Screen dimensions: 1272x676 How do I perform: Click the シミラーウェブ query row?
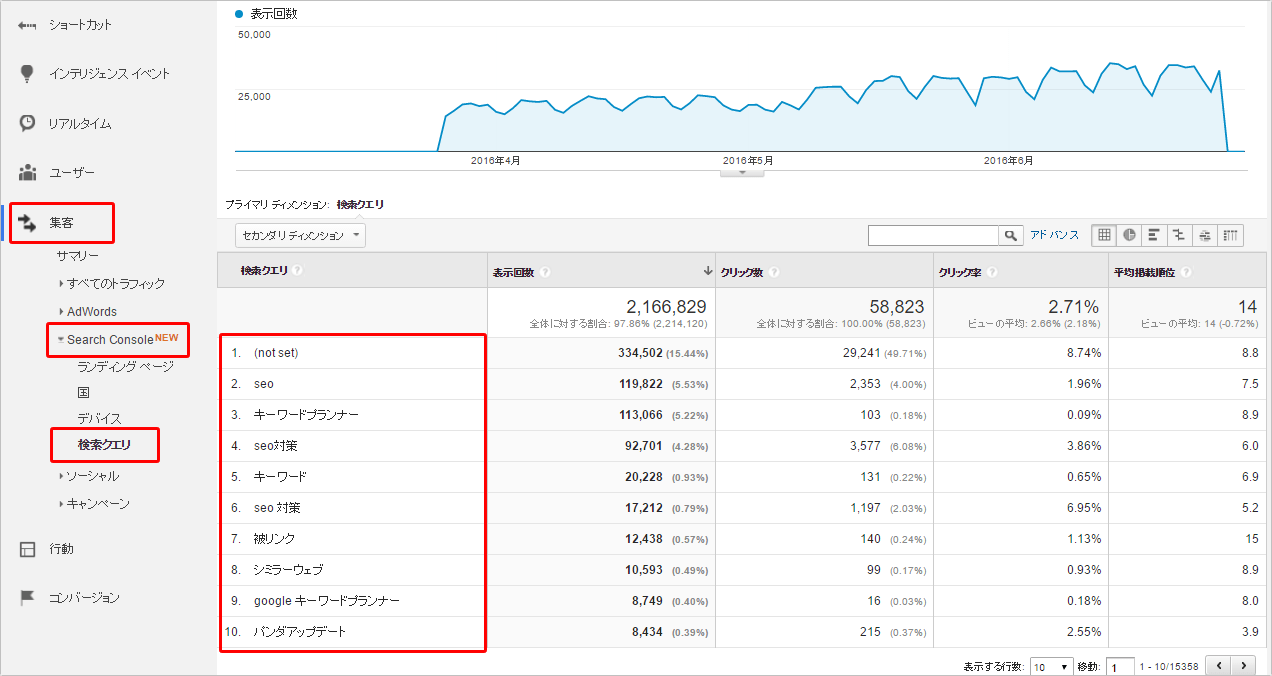[290, 570]
